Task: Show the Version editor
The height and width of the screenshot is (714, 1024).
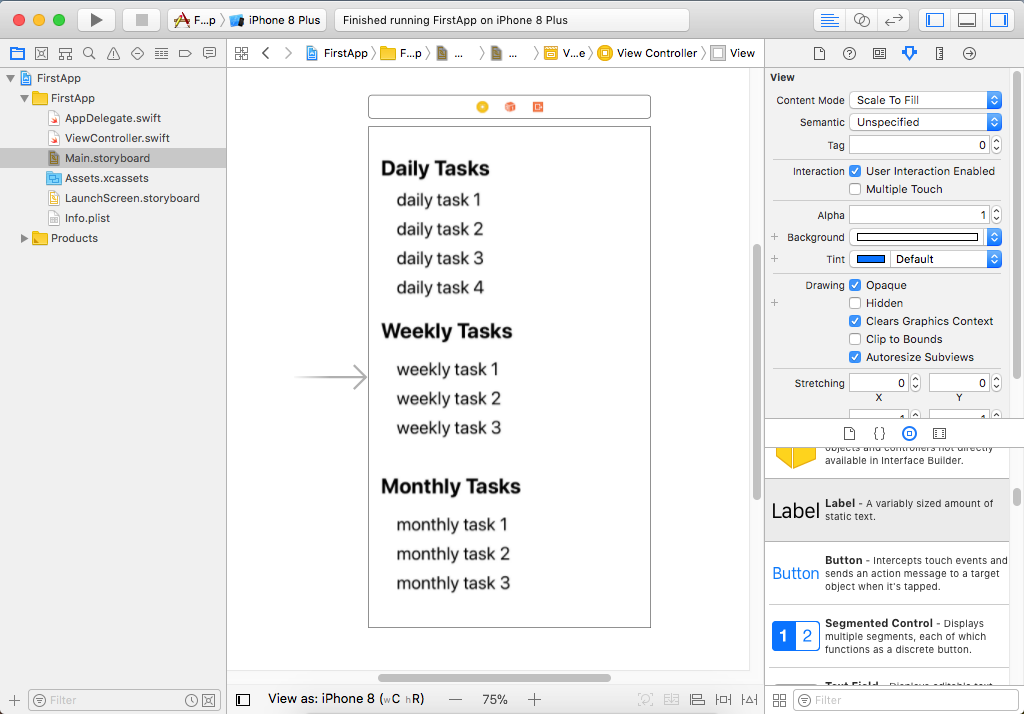Action: click(893, 20)
